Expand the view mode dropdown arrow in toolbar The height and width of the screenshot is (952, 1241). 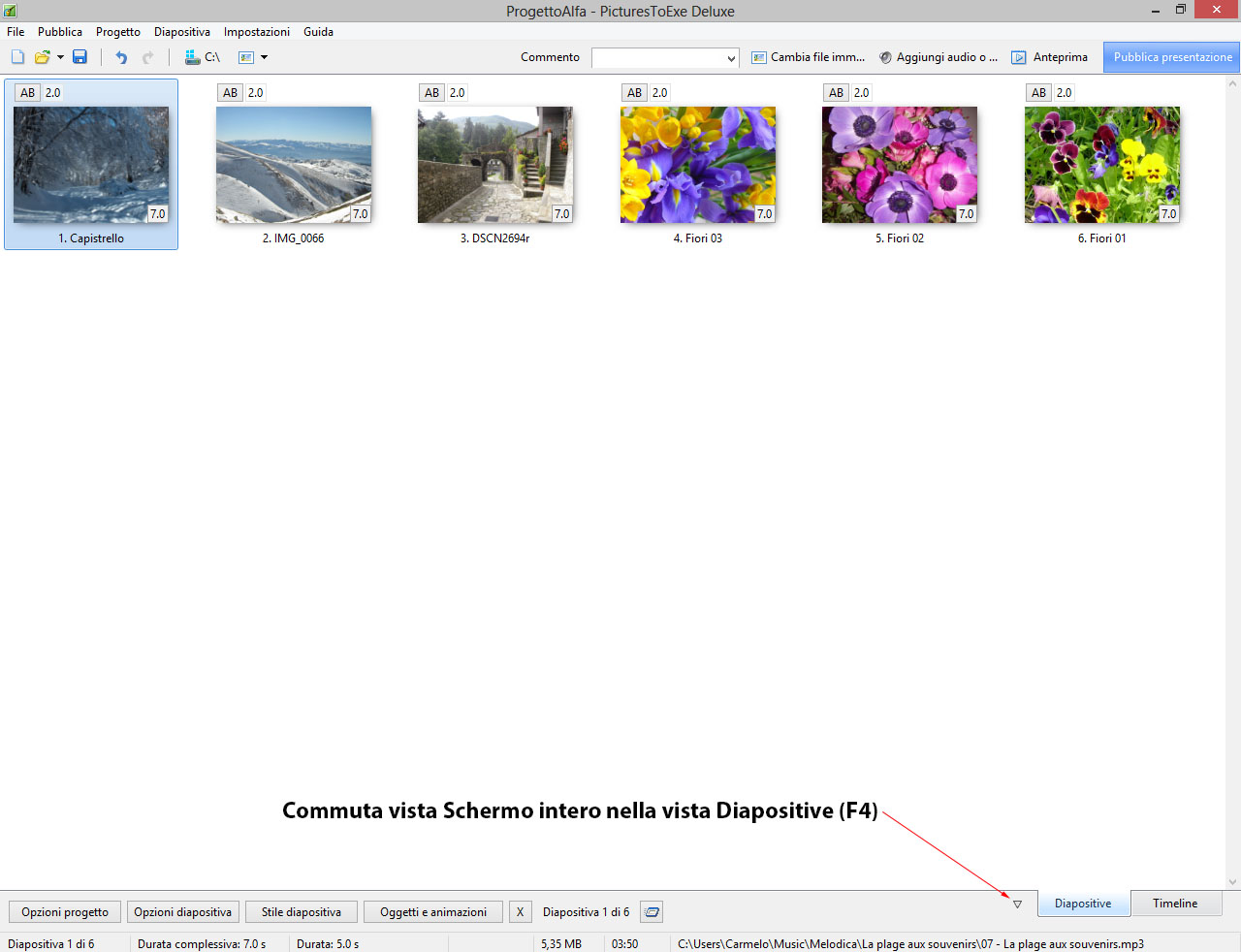tap(264, 57)
